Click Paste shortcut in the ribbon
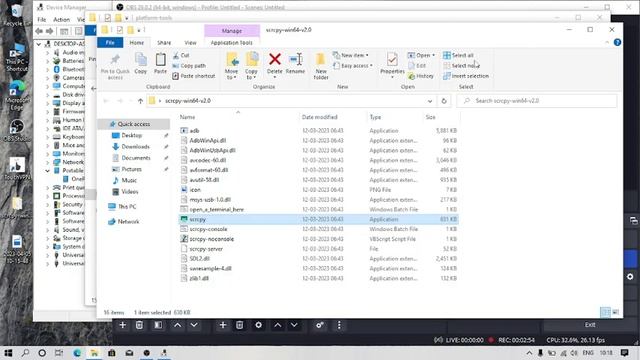 click(193, 76)
